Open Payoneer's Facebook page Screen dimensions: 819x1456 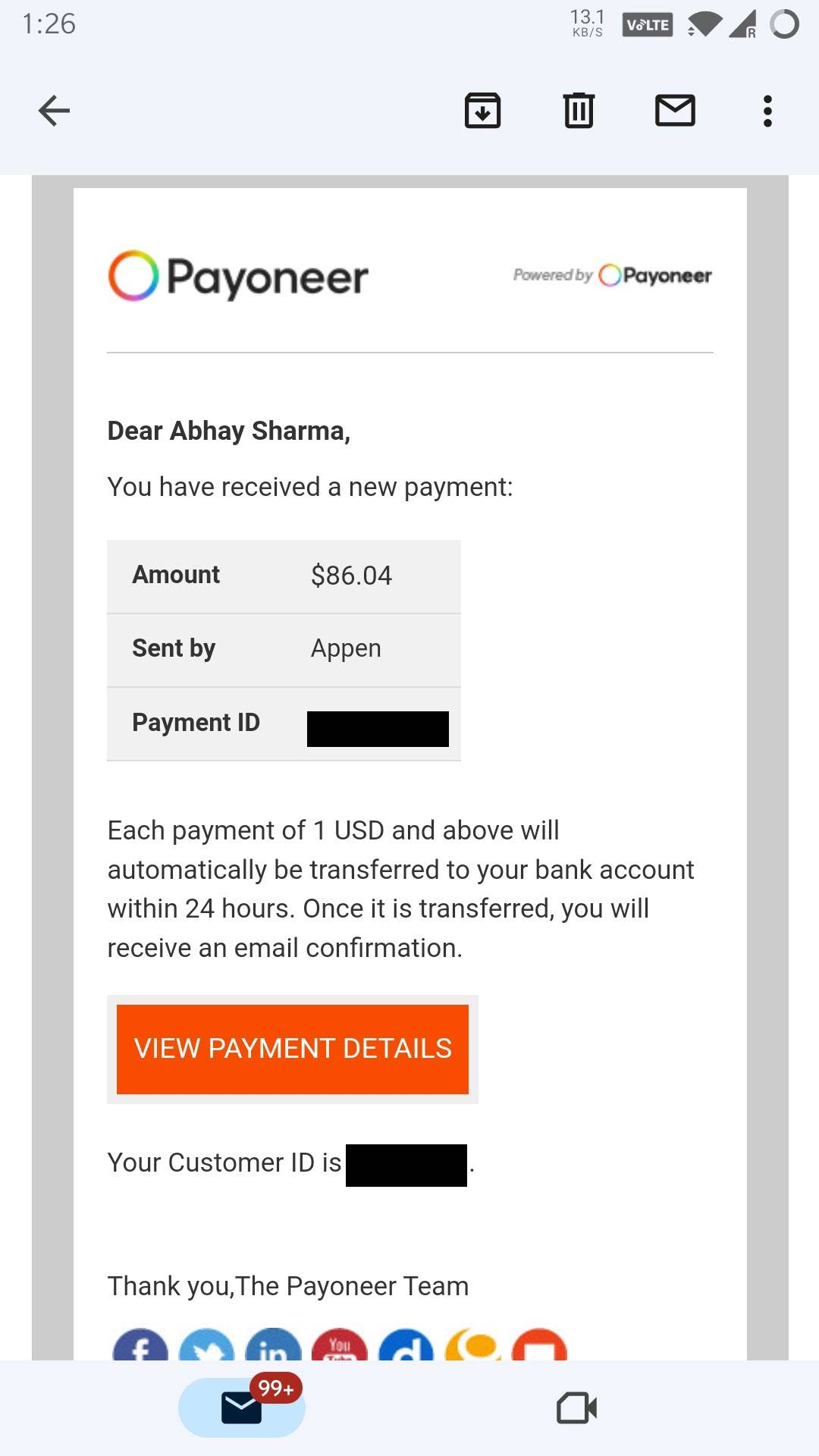click(140, 1350)
